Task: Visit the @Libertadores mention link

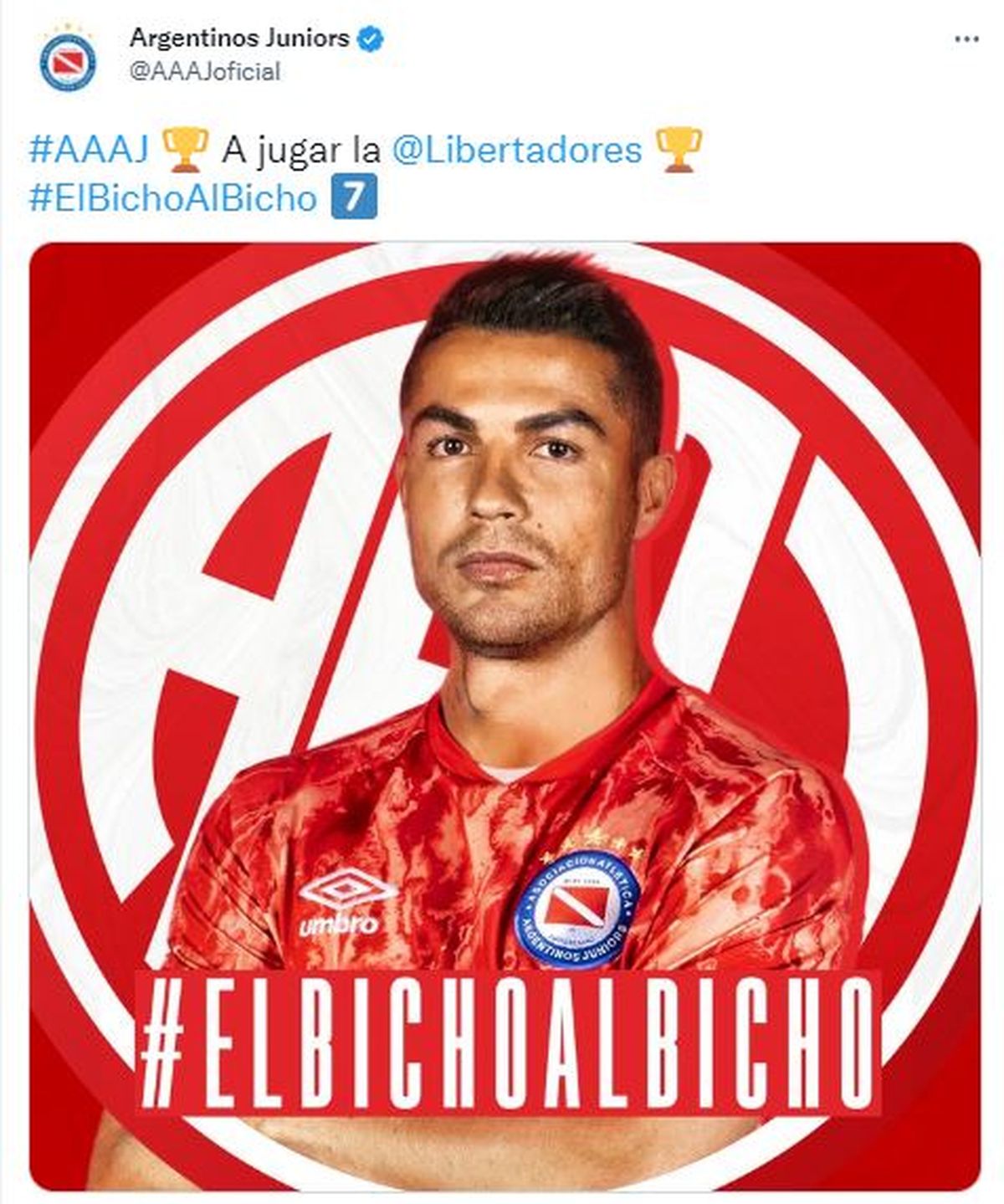Action: tap(517, 150)
